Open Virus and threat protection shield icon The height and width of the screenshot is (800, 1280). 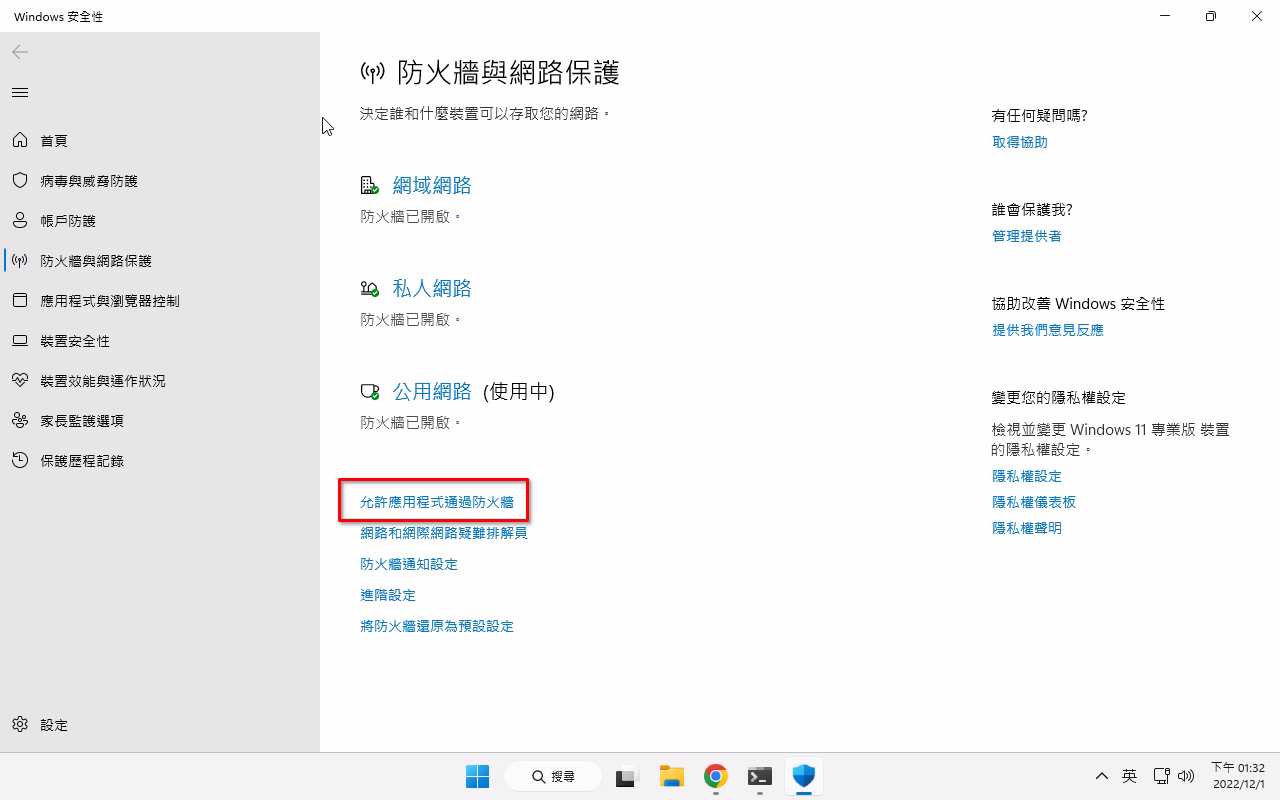20,181
